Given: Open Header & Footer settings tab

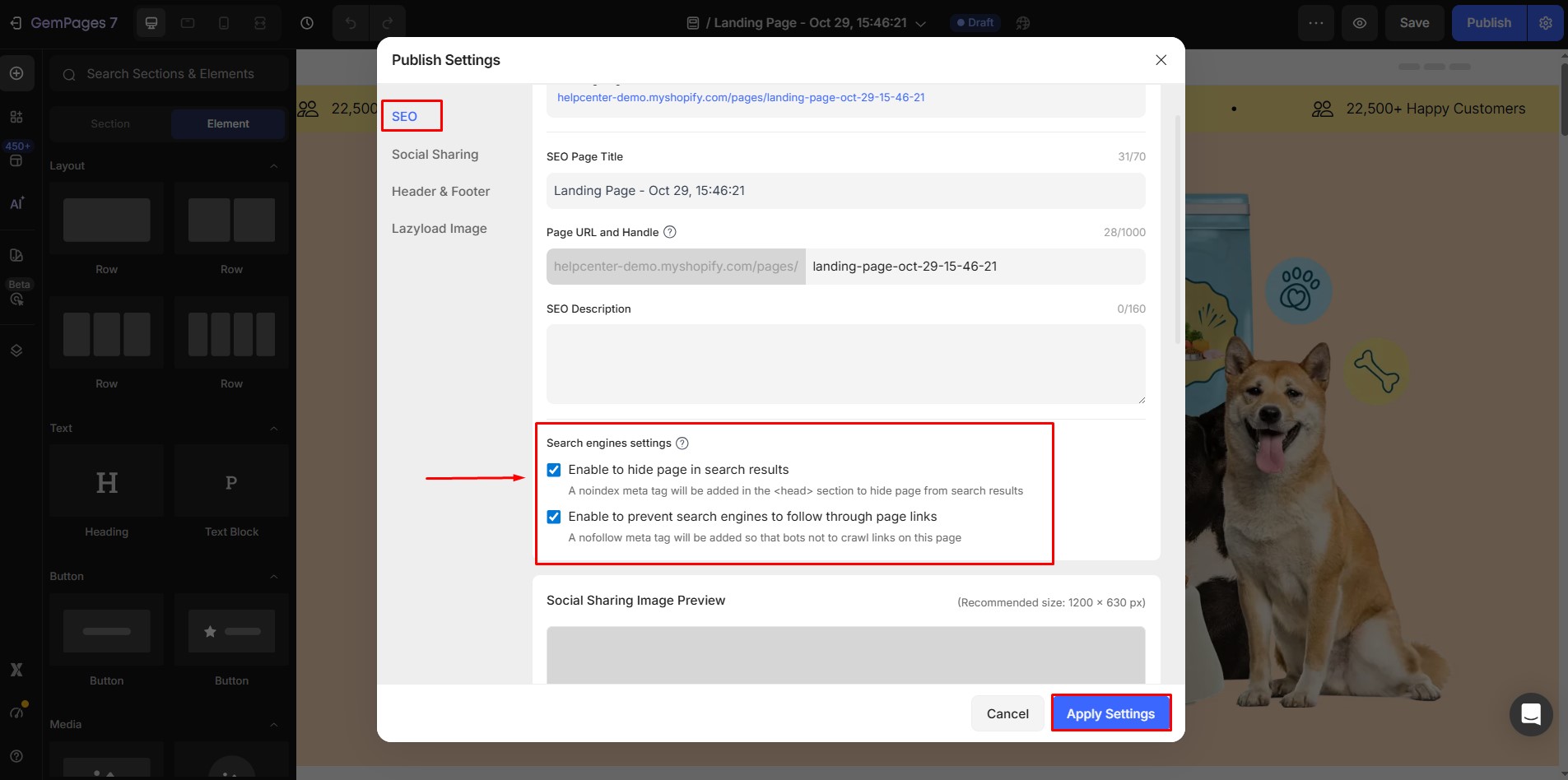Looking at the screenshot, I should coord(440,192).
